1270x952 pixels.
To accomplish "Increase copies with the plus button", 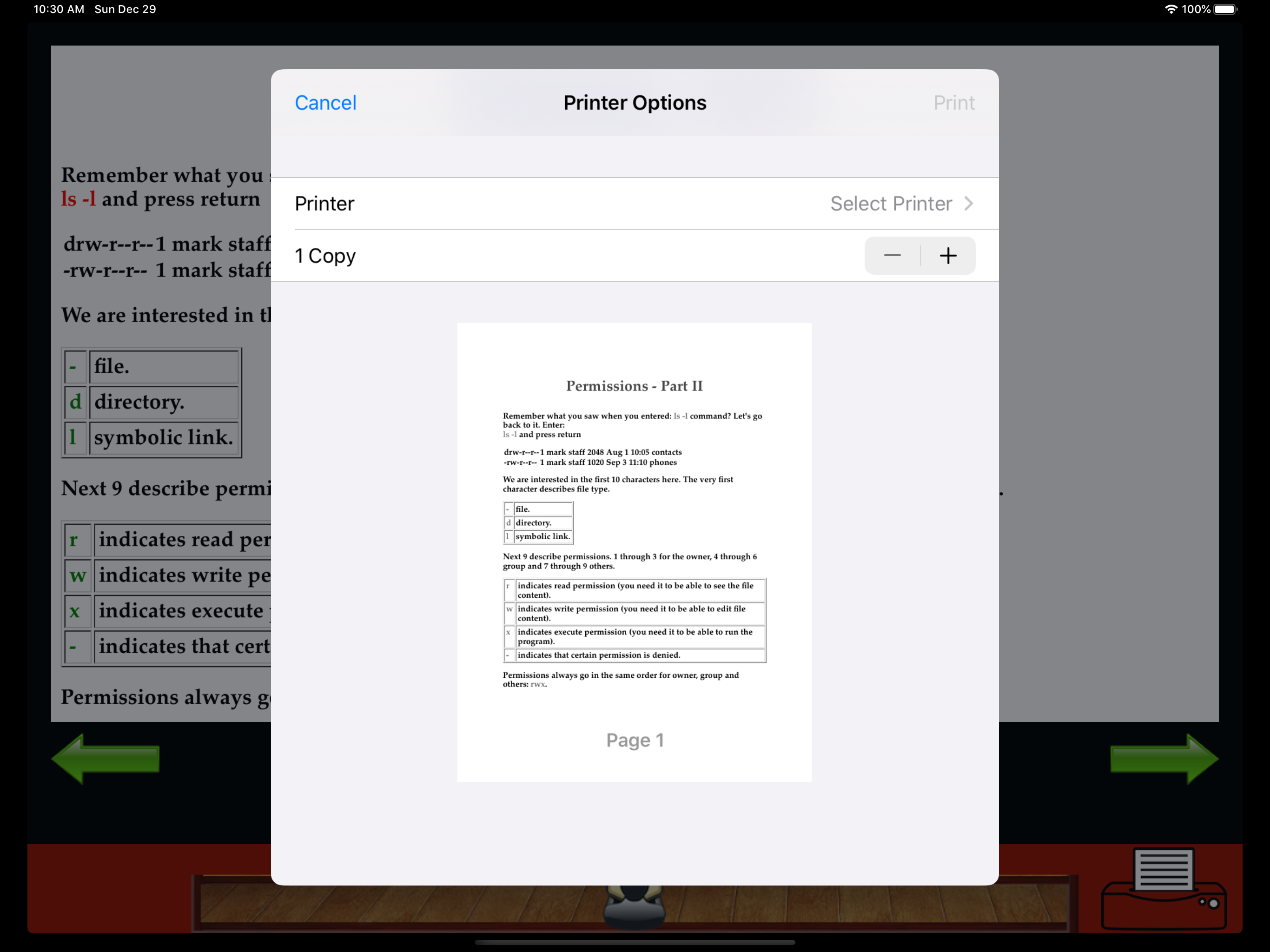I will click(x=947, y=256).
